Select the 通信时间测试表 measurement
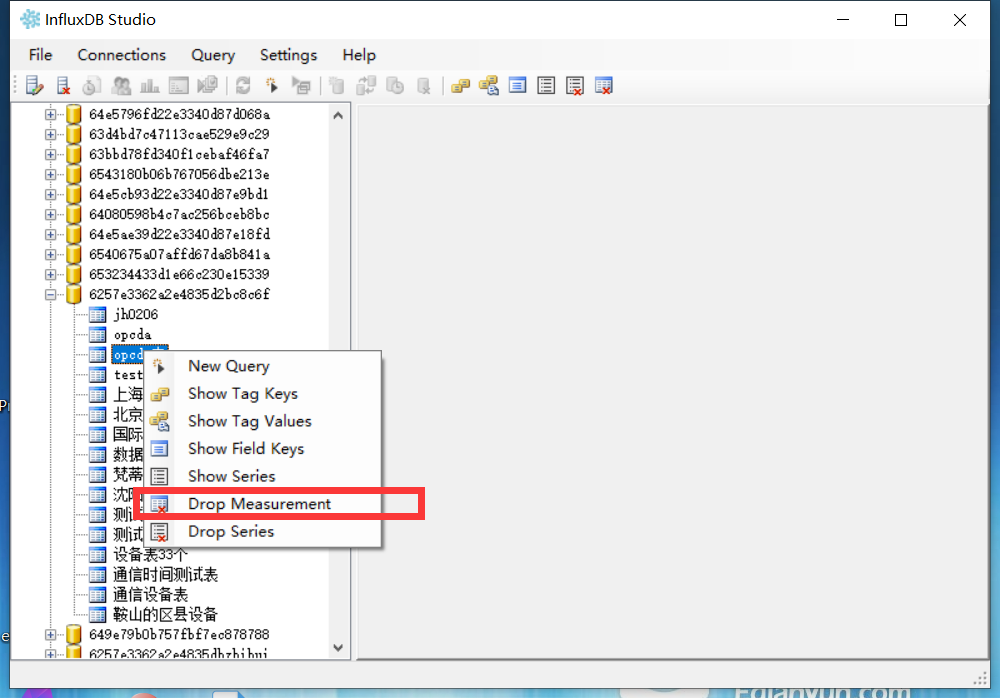The image size is (1000, 698). (x=165, y=574)
